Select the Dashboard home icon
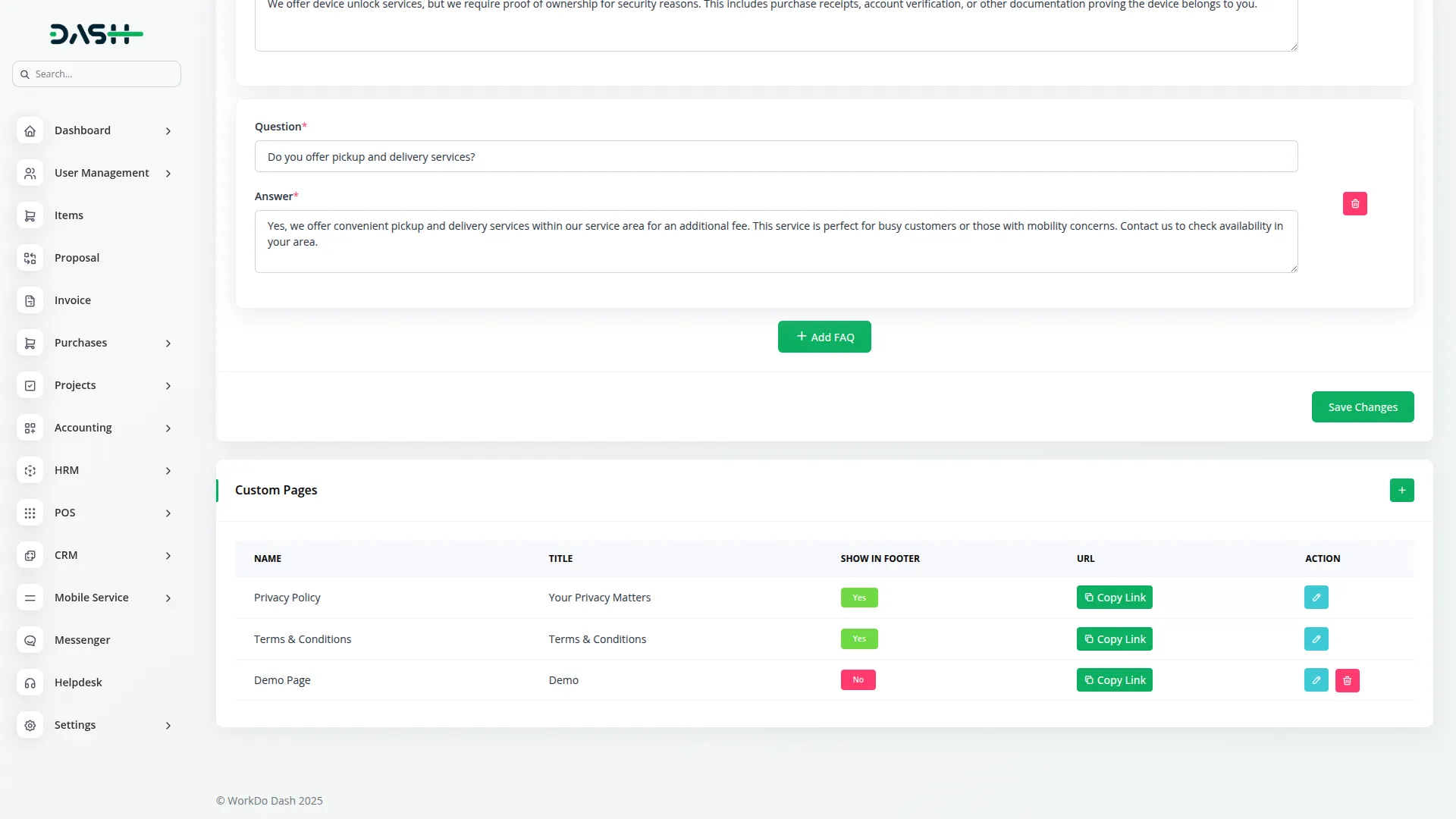This screenshot has height=819, width=1456. click(30, 130)
